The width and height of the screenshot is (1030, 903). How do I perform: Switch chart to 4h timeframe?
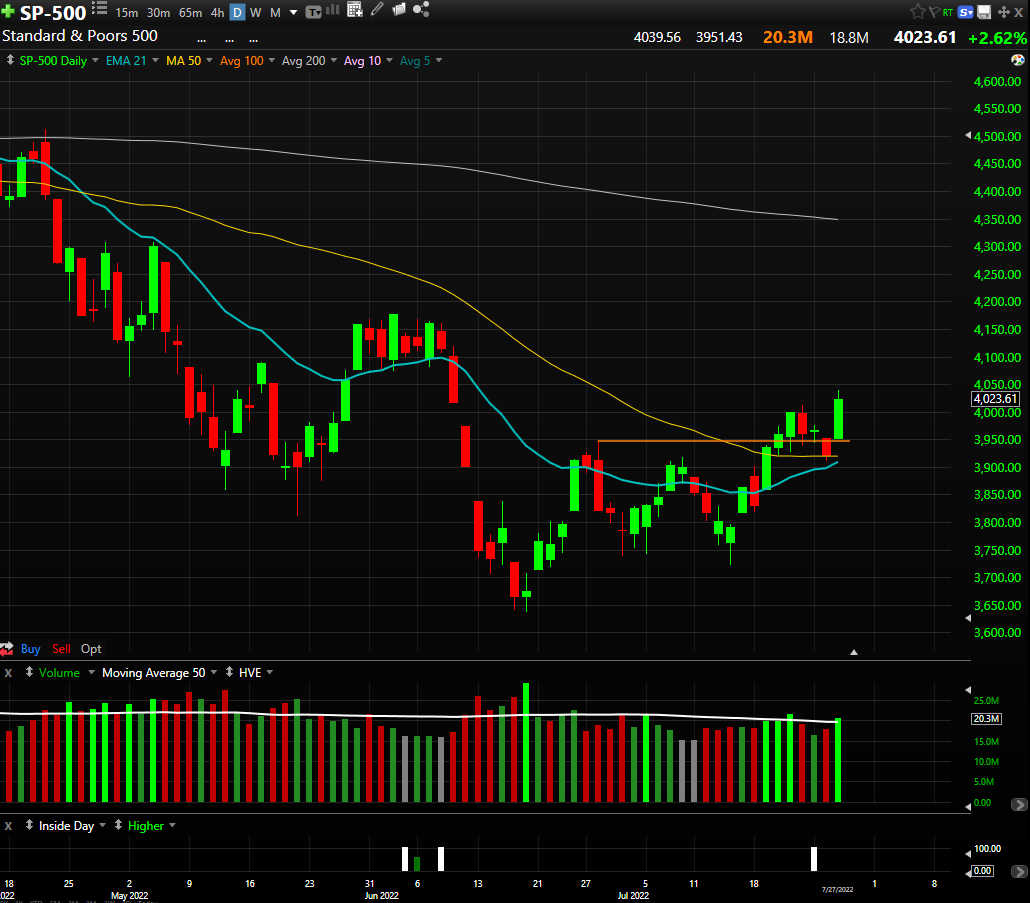tap(217, 12)
